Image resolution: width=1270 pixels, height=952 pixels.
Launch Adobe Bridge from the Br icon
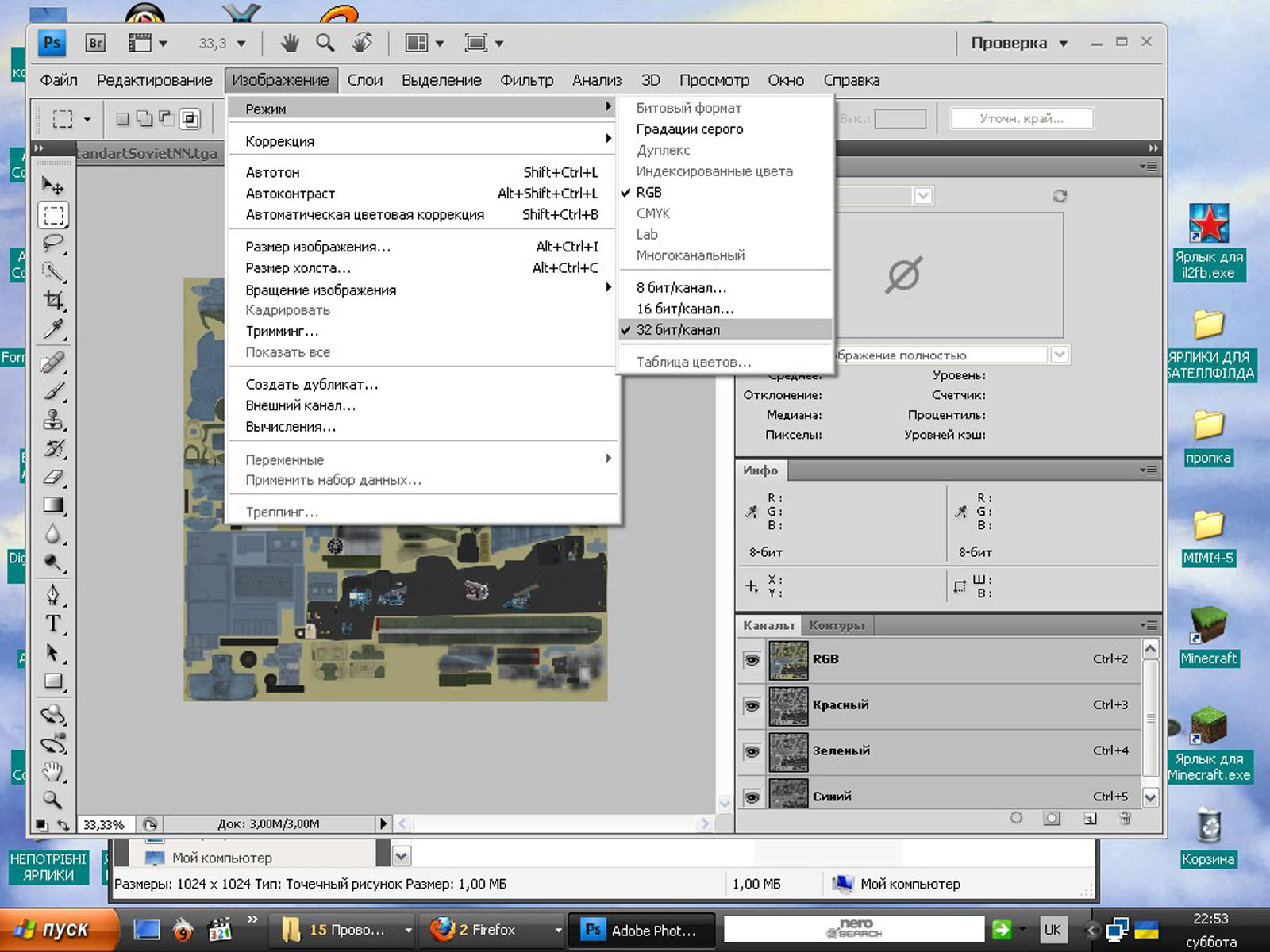pyautogui.click(x=95, y=43)
